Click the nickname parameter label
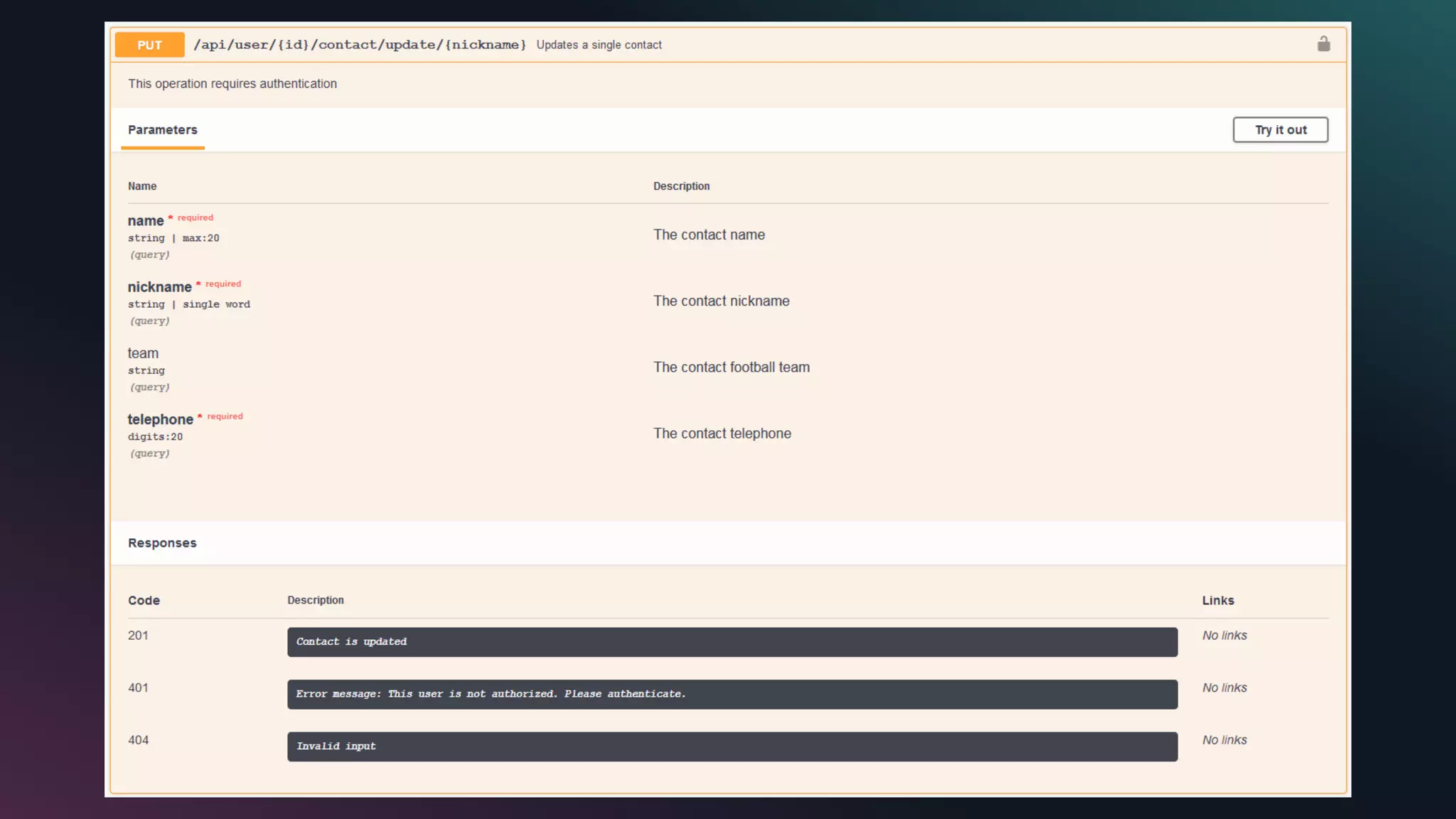 (x=159, y=287)
